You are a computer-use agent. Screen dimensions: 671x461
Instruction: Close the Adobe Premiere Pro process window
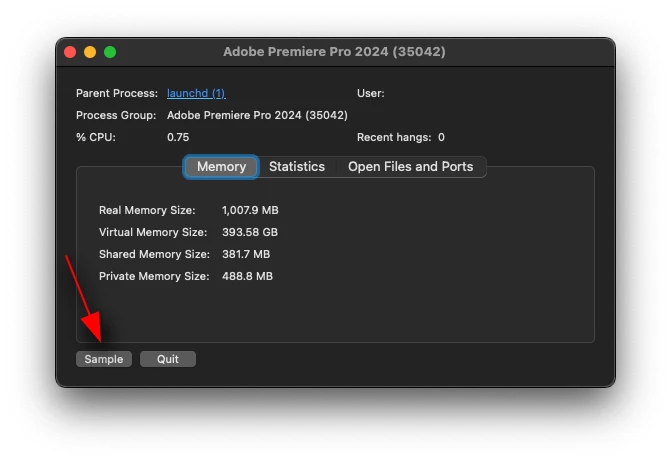coord(70,52)
